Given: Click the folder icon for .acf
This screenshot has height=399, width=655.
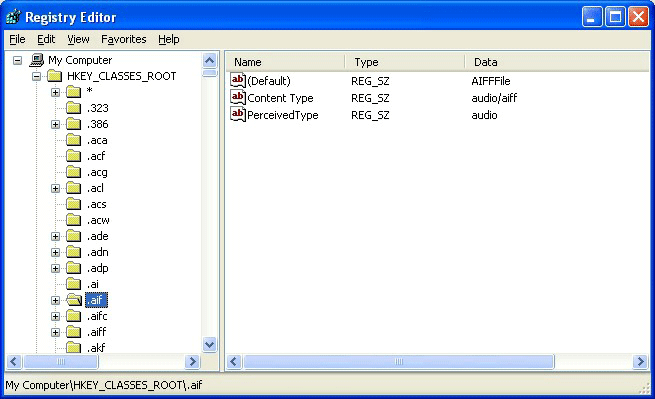Looking at the screenshot, I should click(x=74, y=156).
